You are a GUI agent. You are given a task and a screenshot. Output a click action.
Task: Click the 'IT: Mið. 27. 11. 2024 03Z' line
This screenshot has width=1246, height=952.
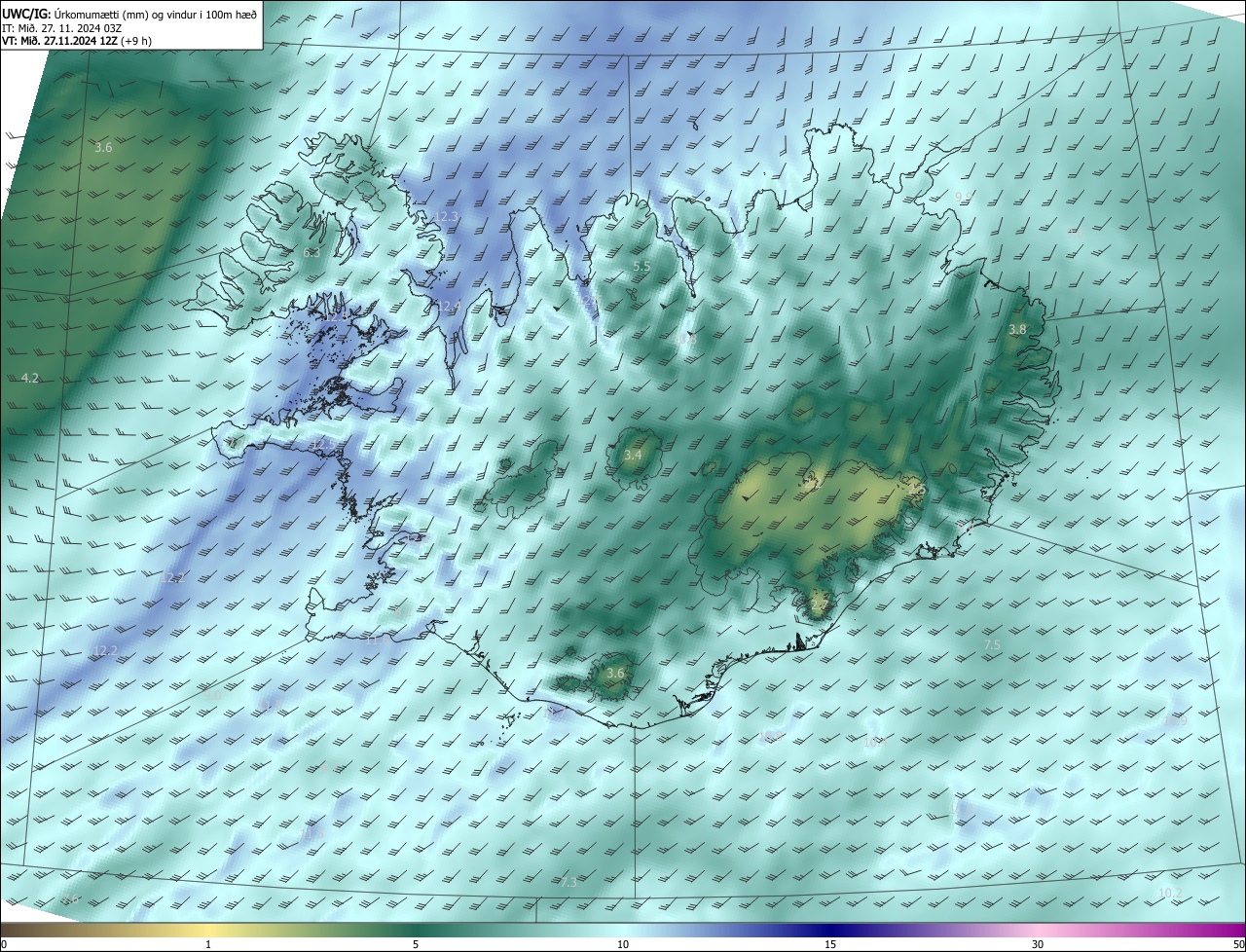[61, 27]
